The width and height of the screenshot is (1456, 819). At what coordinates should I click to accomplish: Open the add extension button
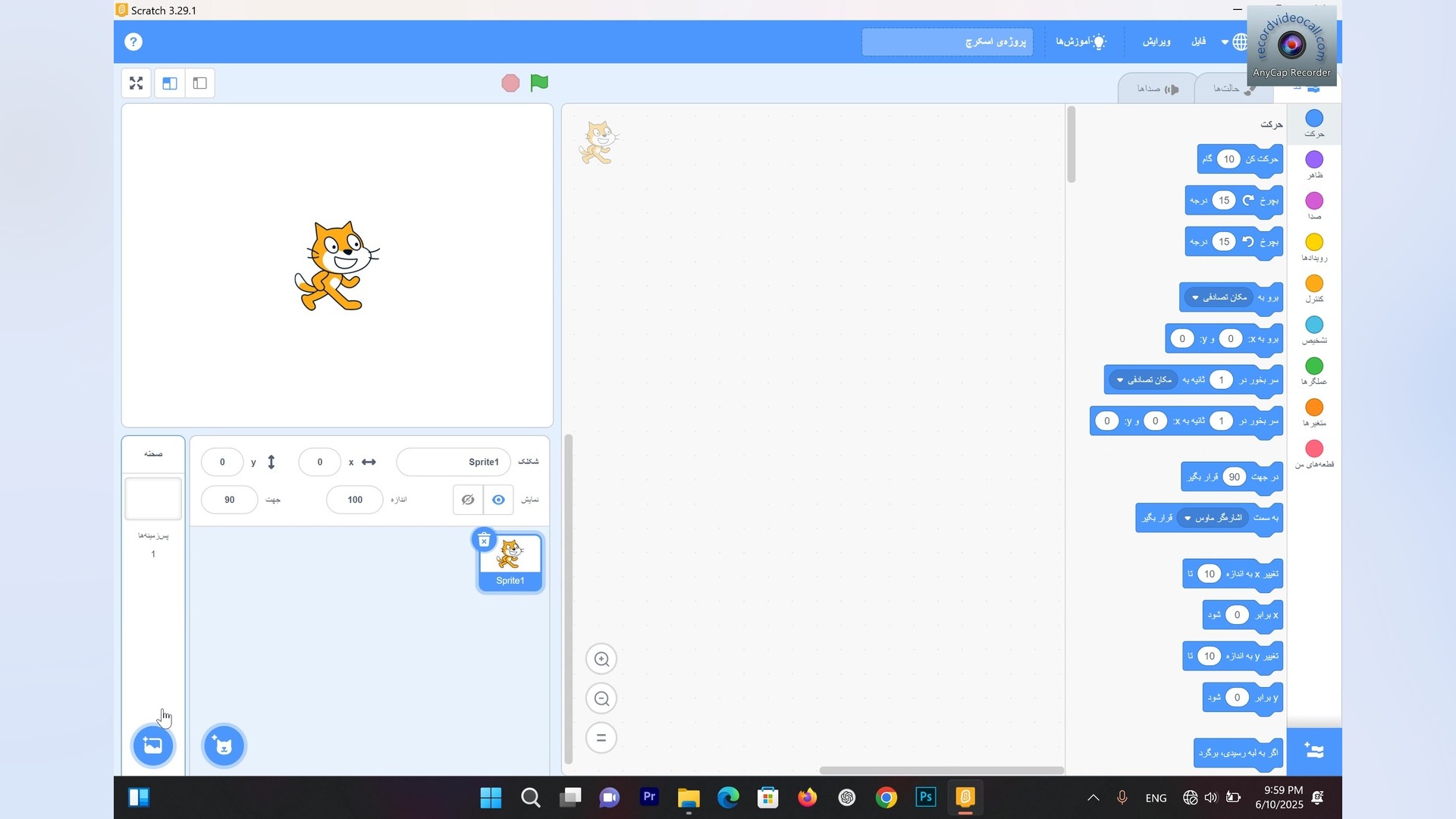point(1314,752)
